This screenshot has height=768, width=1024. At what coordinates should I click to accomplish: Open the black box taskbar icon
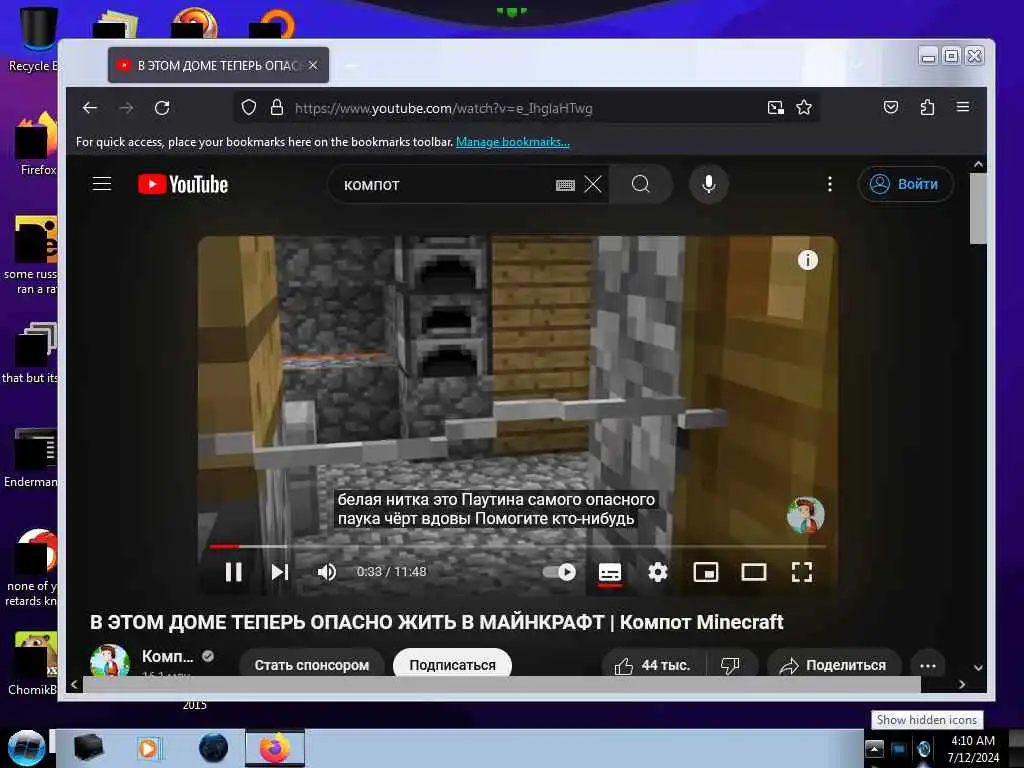88,748
